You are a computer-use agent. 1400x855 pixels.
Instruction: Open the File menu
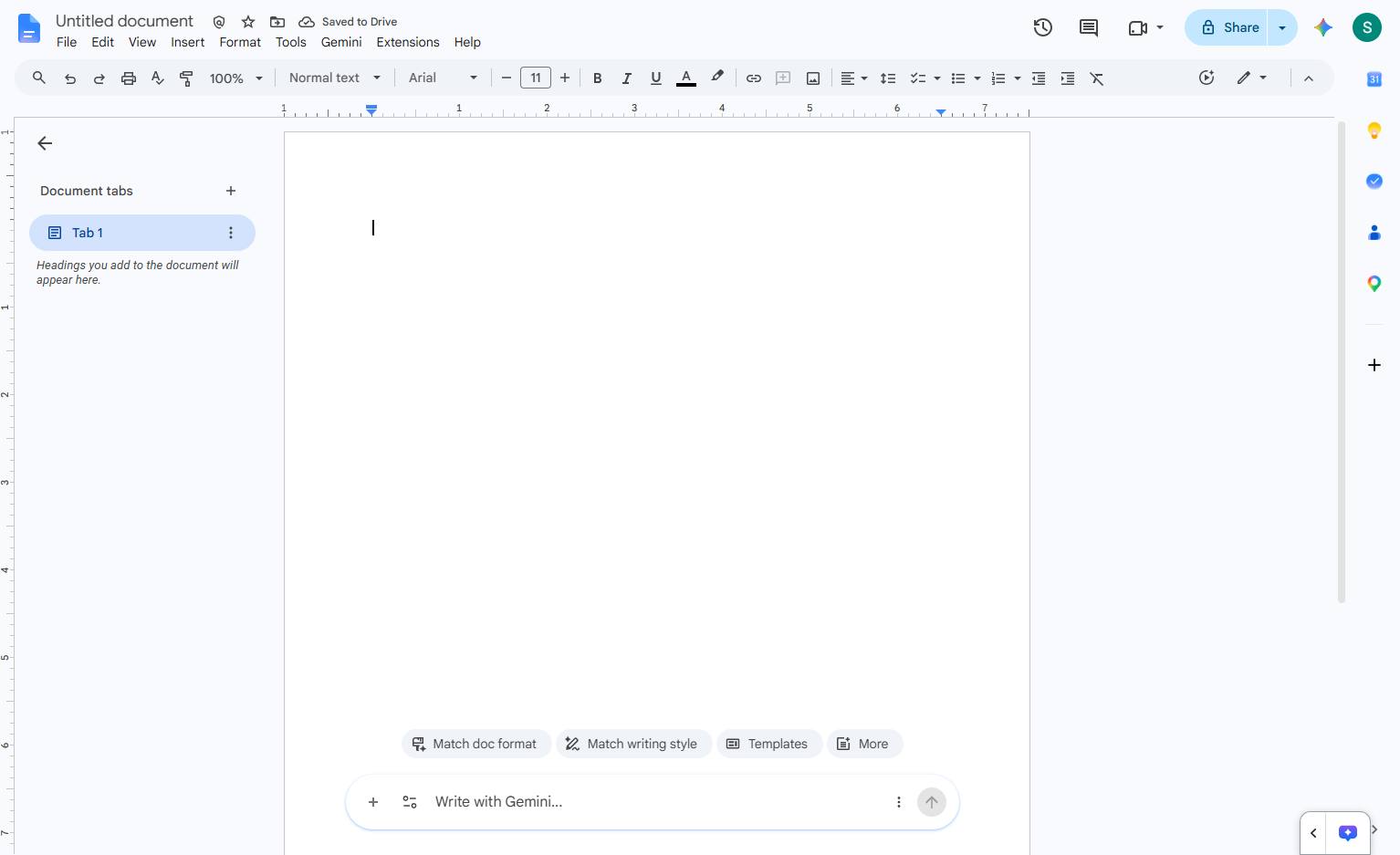click(x=67, y=42)
